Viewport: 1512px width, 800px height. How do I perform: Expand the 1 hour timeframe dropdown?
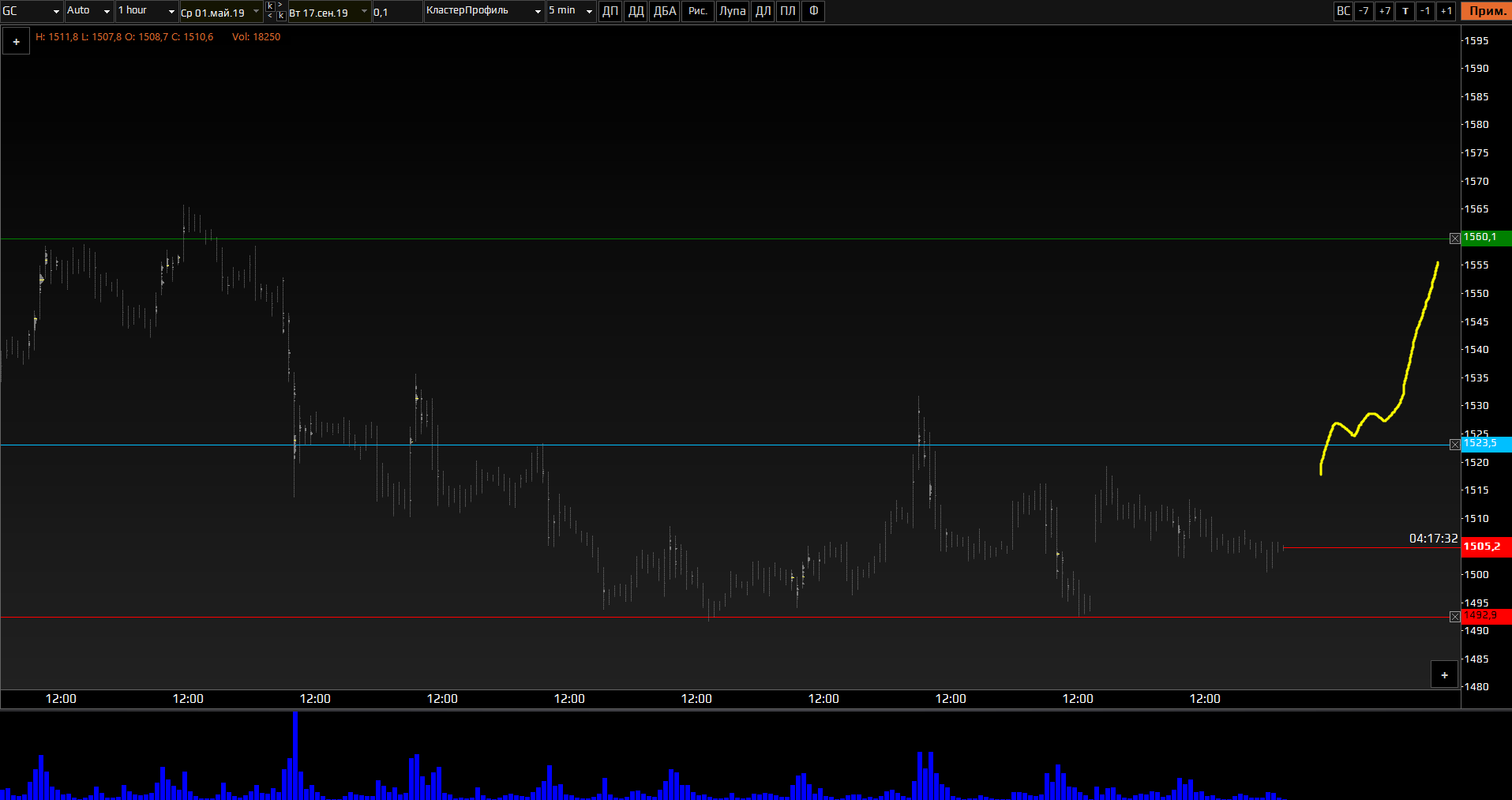pos(147,11)
